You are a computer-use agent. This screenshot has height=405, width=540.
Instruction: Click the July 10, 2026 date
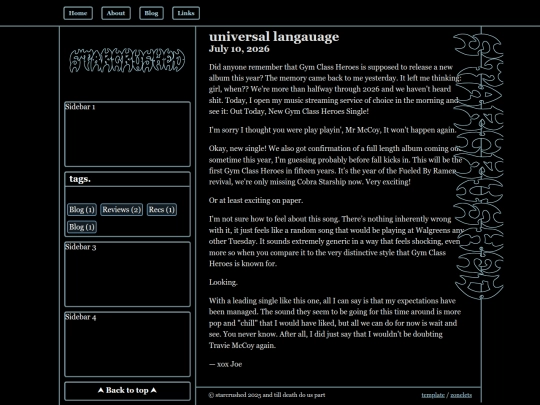[239, 49]
